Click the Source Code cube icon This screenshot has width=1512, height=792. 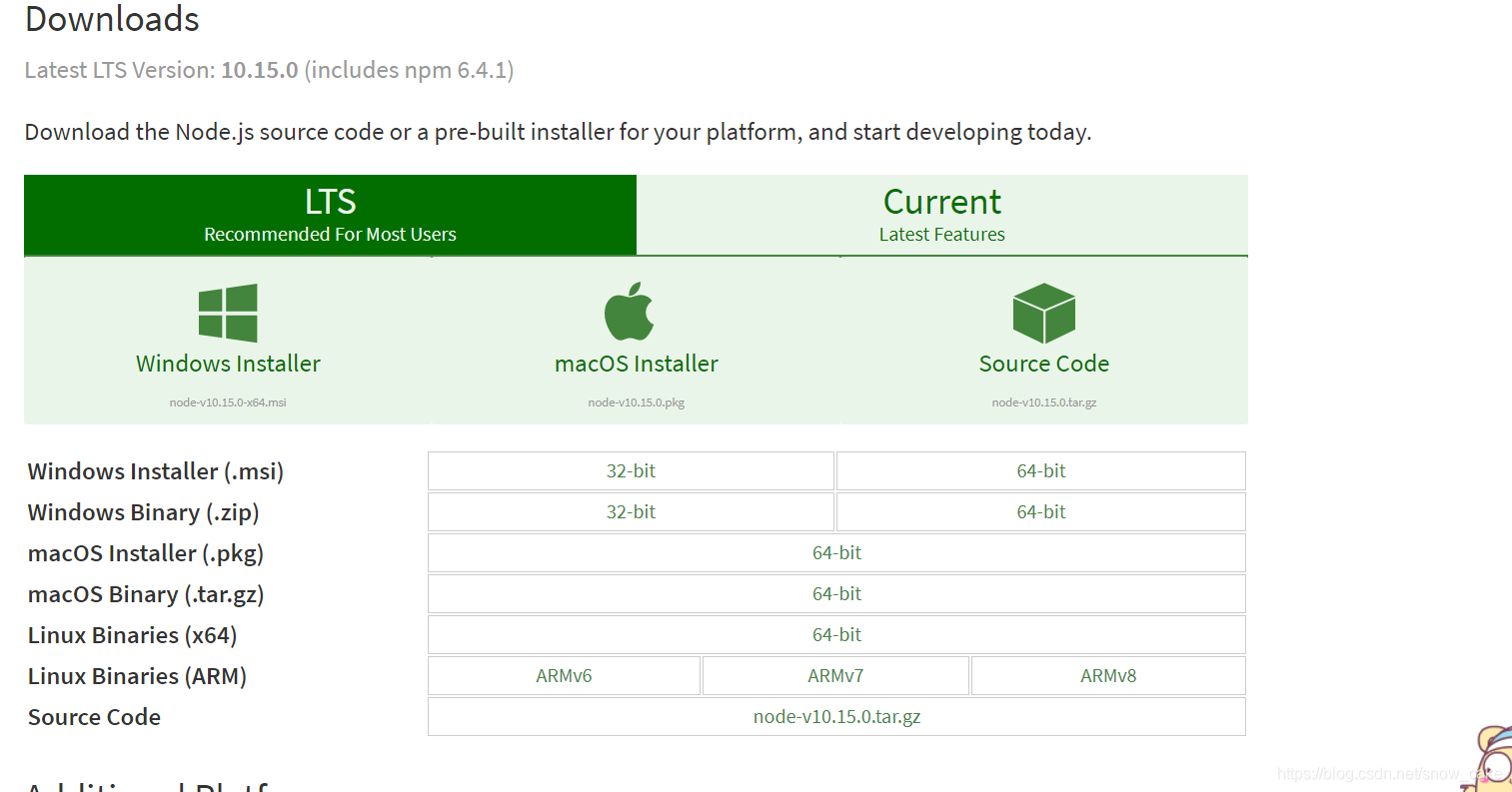(1044, 313)
